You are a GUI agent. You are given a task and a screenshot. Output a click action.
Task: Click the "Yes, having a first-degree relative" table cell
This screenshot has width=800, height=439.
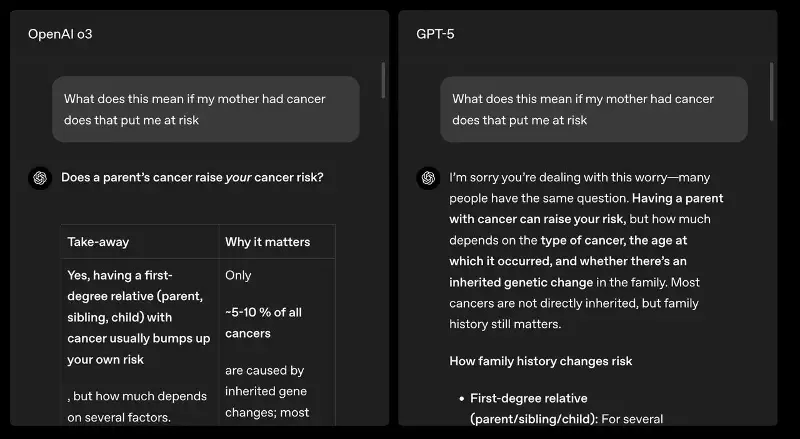pos(139,317)
